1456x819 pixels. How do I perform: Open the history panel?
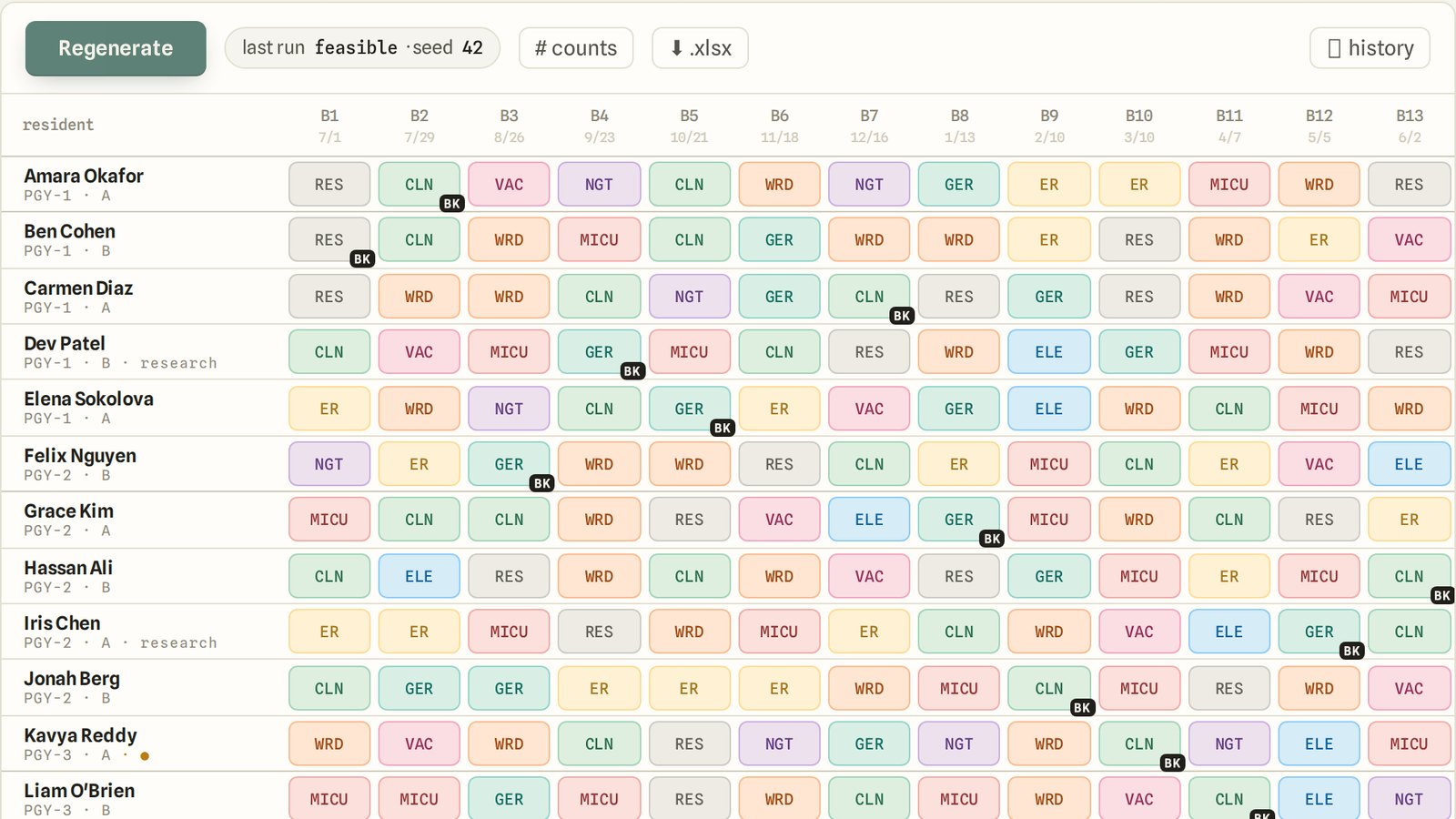coord(1370,48)
